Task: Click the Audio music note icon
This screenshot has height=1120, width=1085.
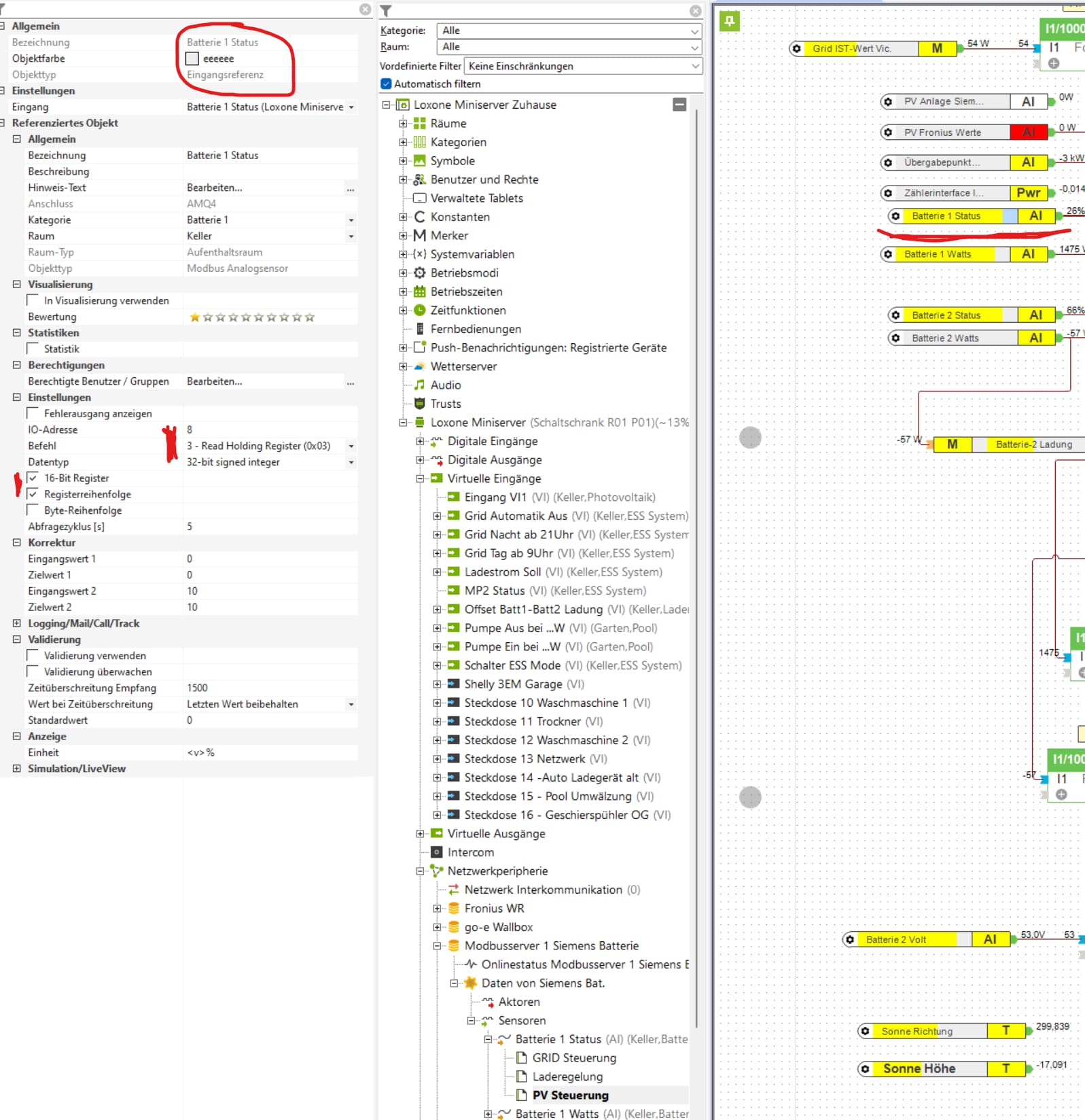Action: click(420, 385)
